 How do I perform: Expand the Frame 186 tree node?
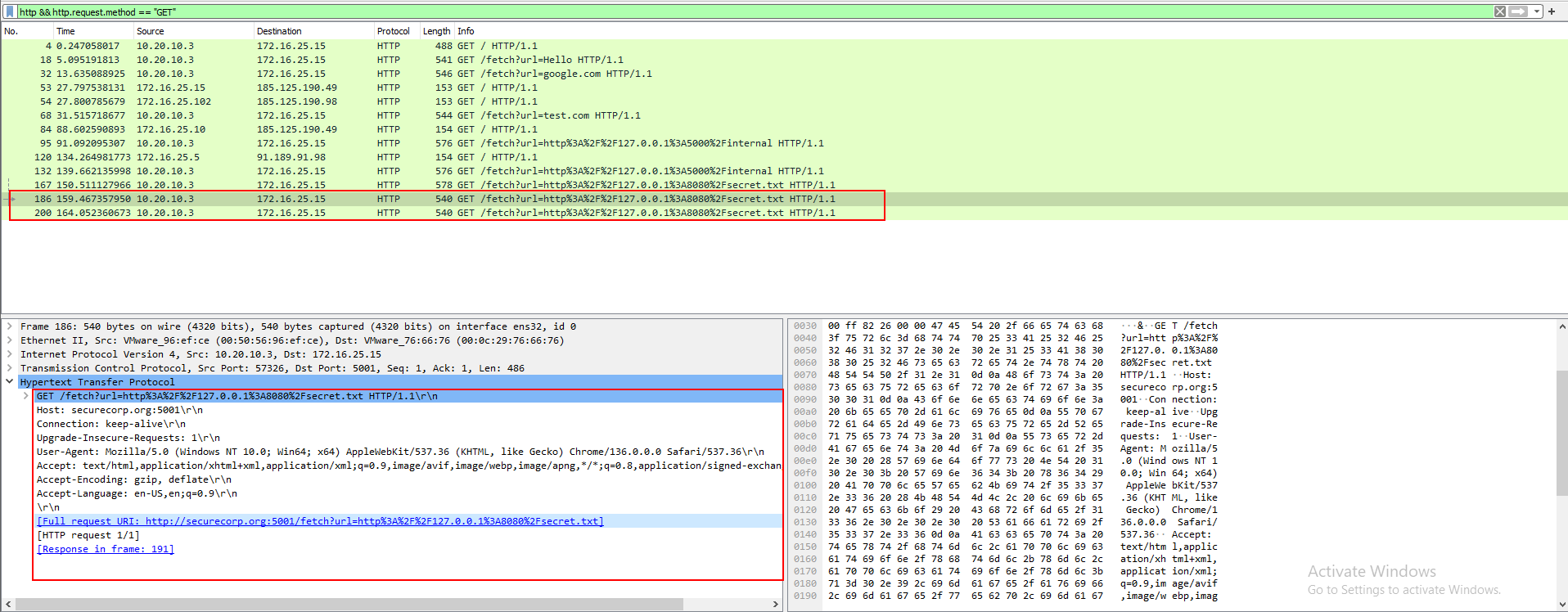[x=10, y=326]
